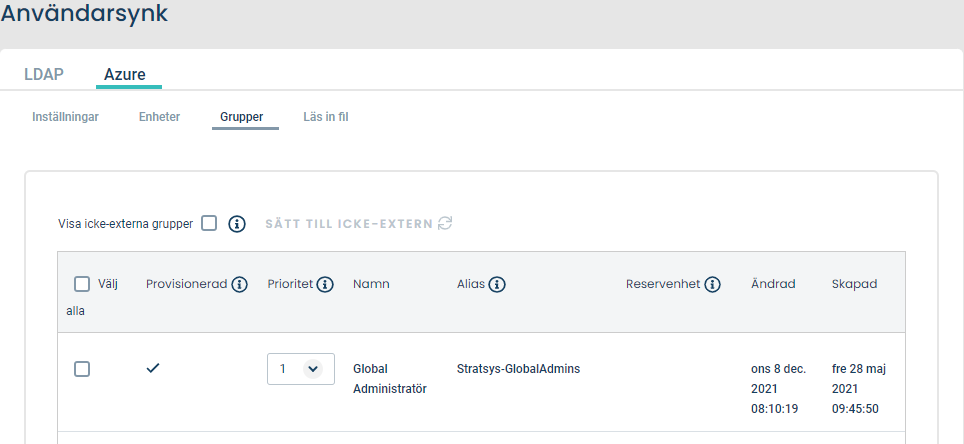This screenshot has width=964, height=444.
Task: Click the chevron arrow in the Prioritet selector
Action: 313,369
